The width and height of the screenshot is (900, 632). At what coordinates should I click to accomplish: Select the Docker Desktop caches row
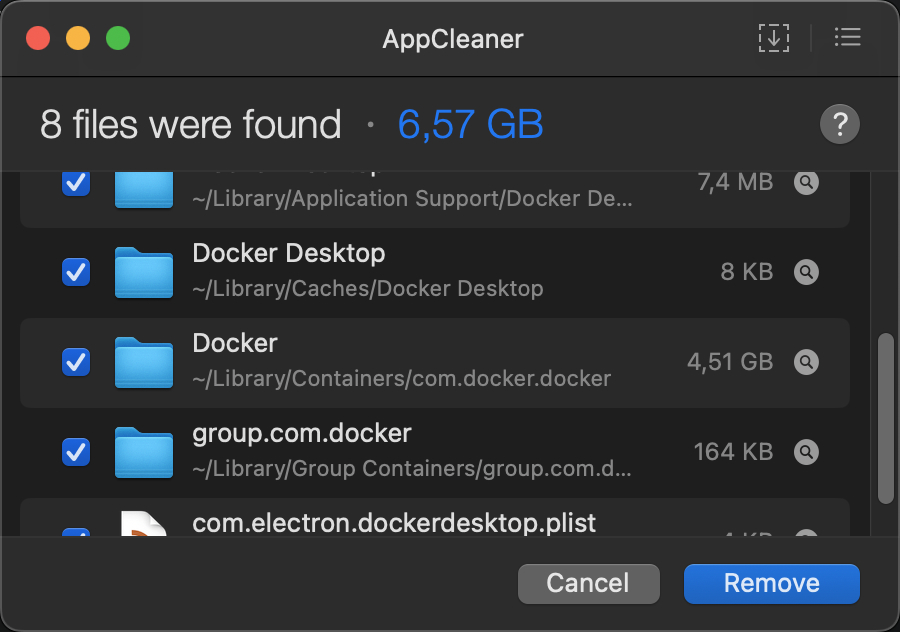(435, 272)
